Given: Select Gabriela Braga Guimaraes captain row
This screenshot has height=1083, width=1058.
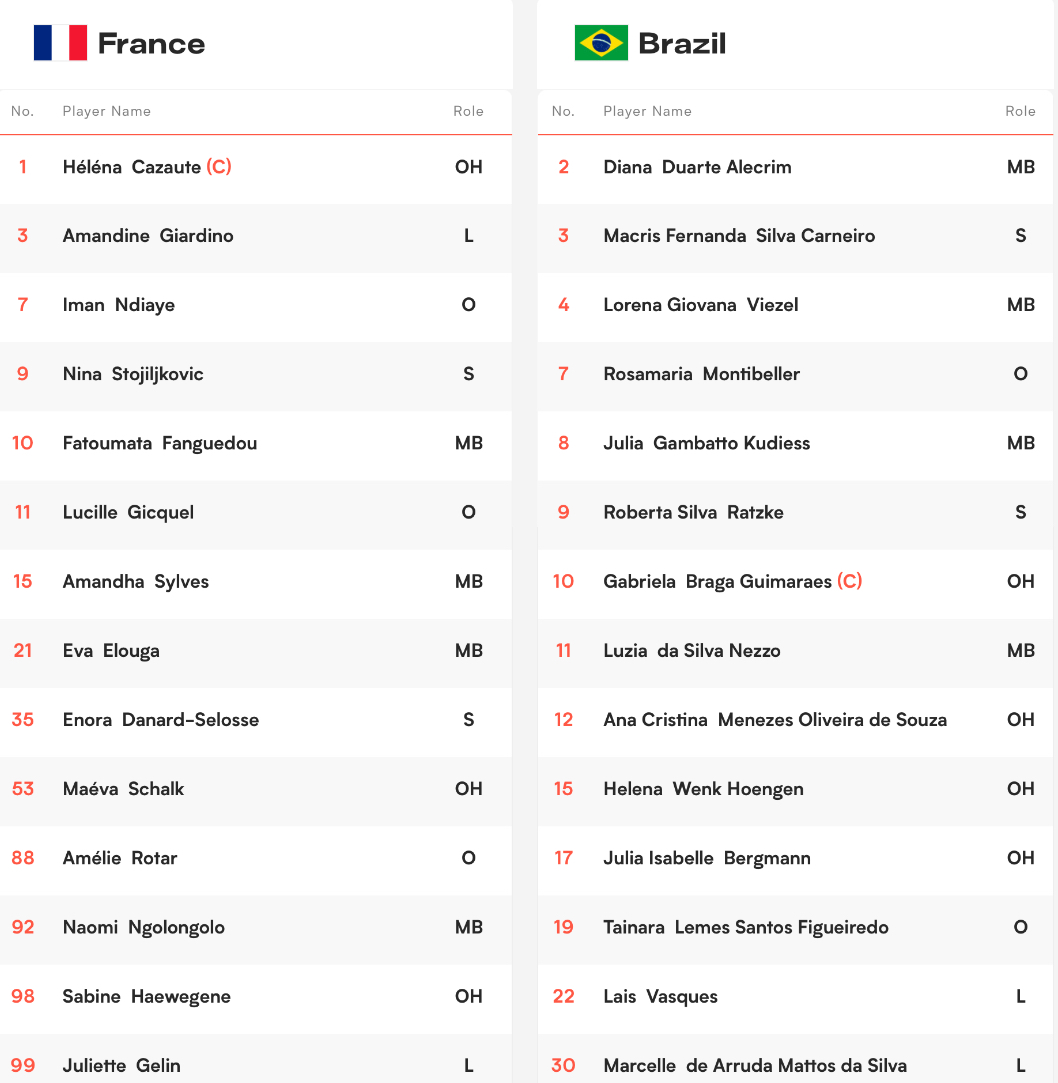Looking at the screenshot, I should 795,582.
